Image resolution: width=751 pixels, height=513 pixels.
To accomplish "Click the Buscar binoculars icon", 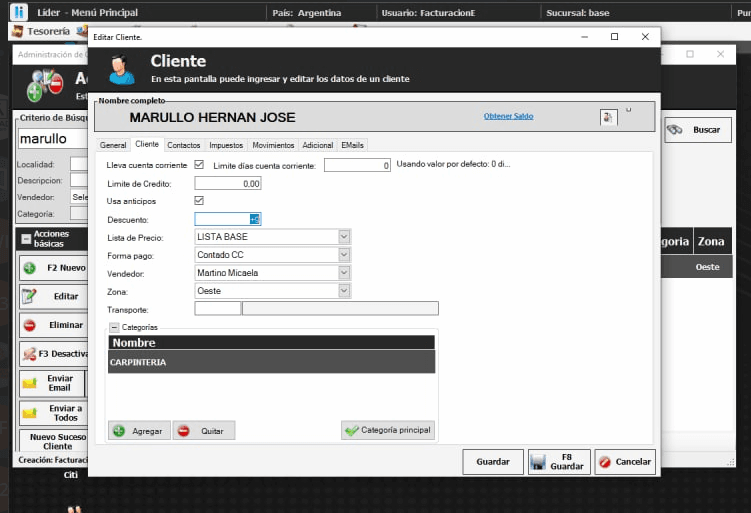I will [675, 130].
